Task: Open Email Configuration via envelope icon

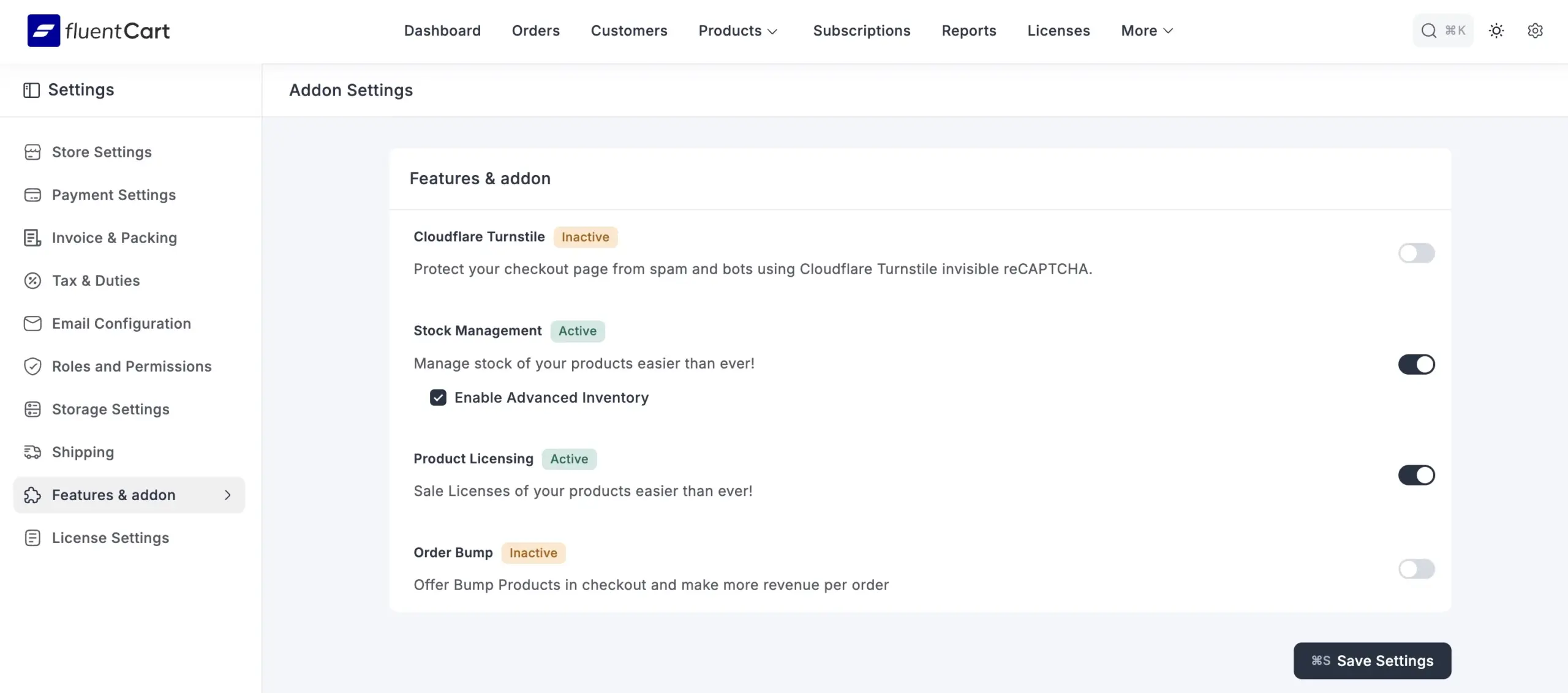Action: [x=33, y=323]
